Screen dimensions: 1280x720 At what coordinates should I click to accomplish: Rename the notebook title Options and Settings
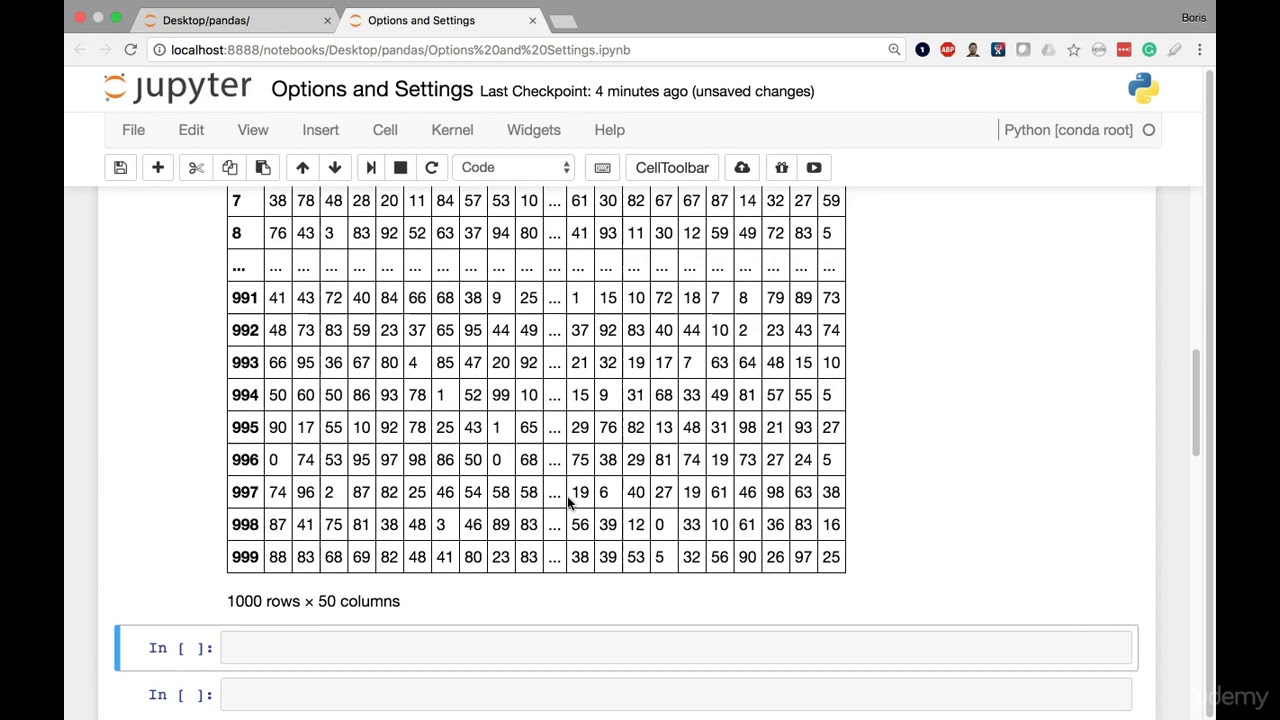click(372, 89)
